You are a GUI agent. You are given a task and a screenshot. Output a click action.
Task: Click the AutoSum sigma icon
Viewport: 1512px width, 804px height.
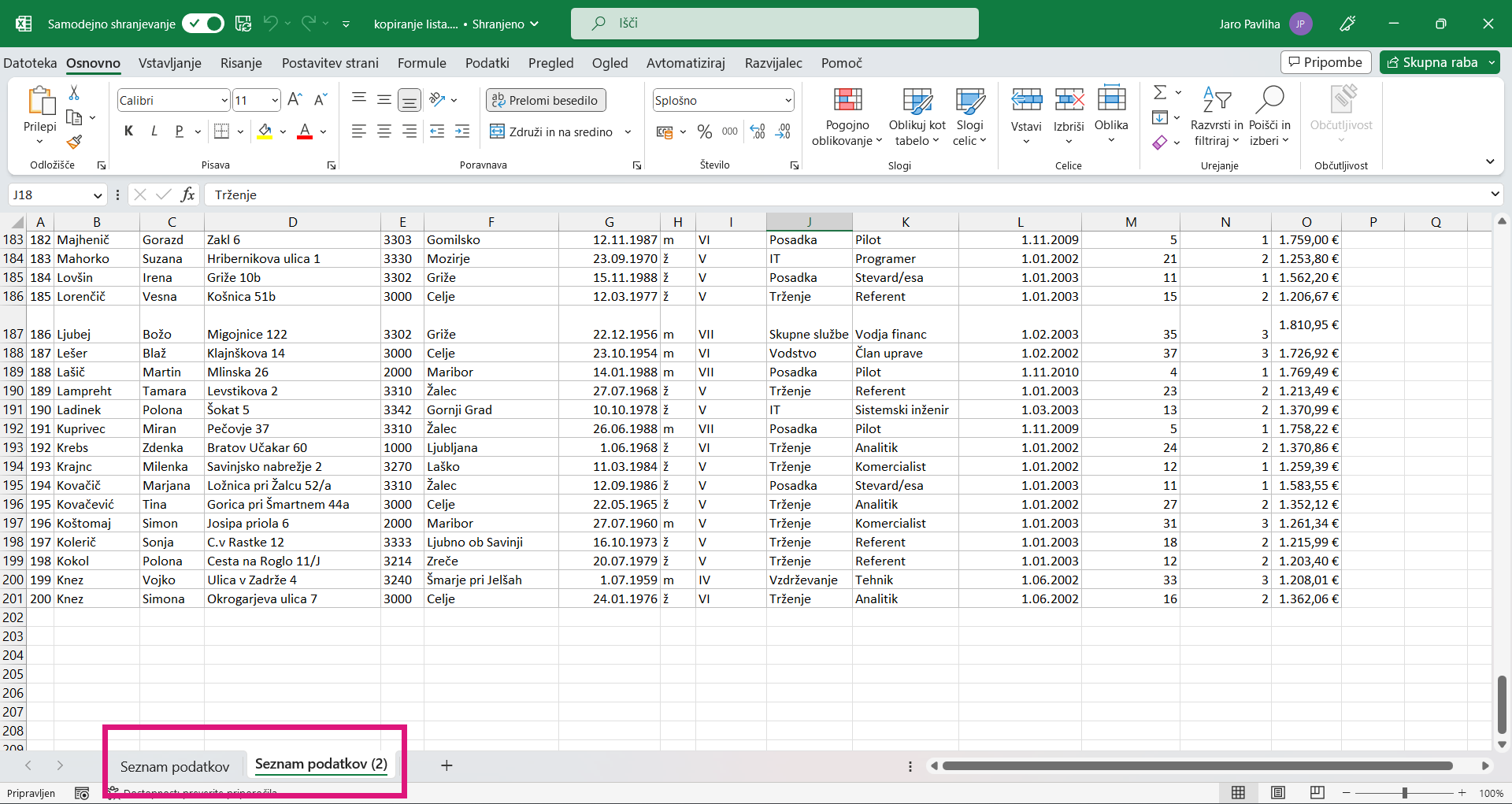(x=1160, y=92)
